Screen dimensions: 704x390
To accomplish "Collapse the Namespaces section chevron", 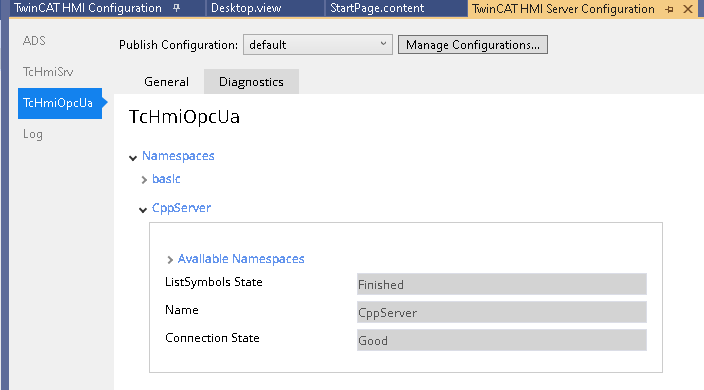I will (133, 158).
